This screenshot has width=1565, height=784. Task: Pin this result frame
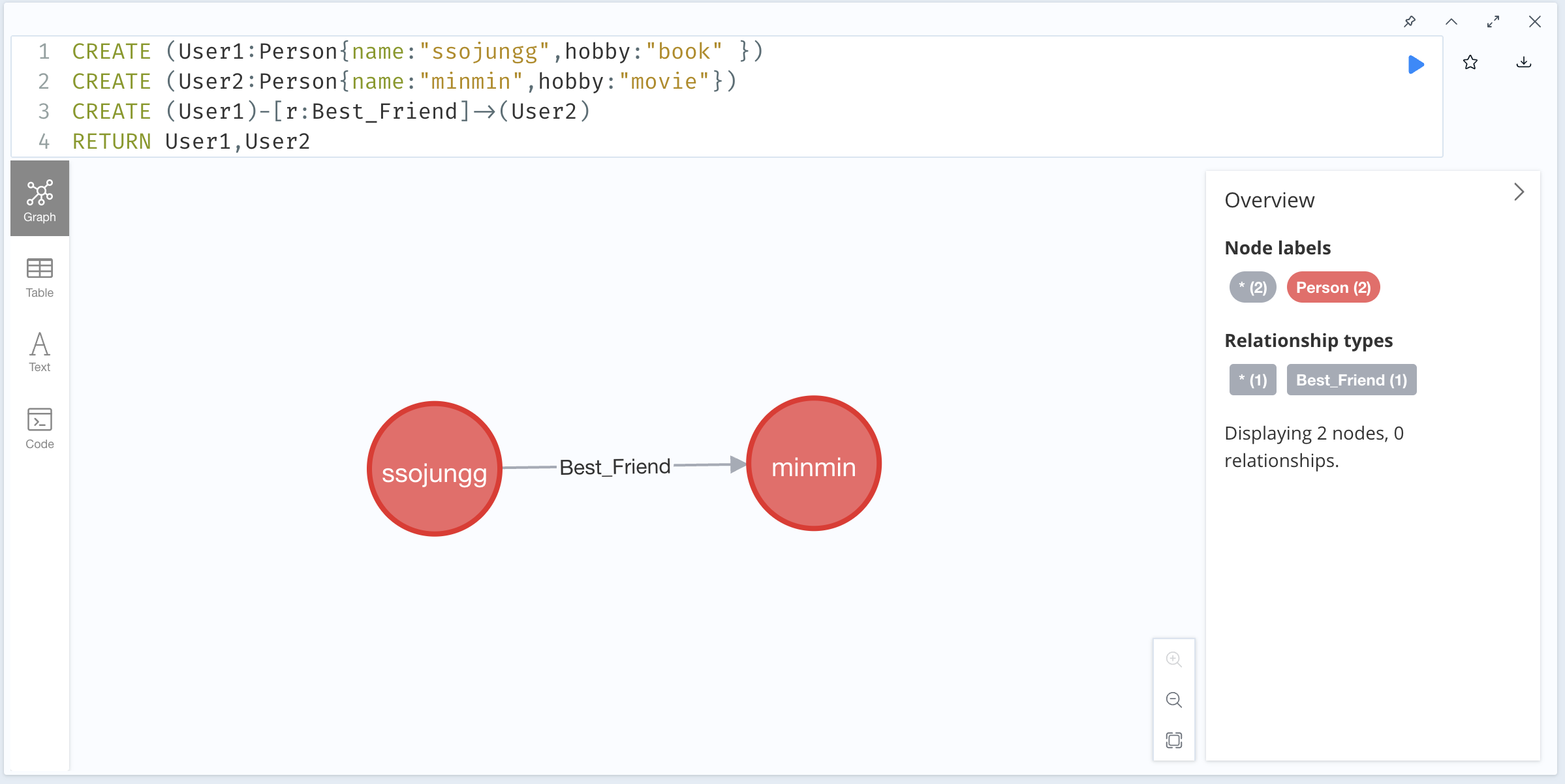pos(1410,22)
